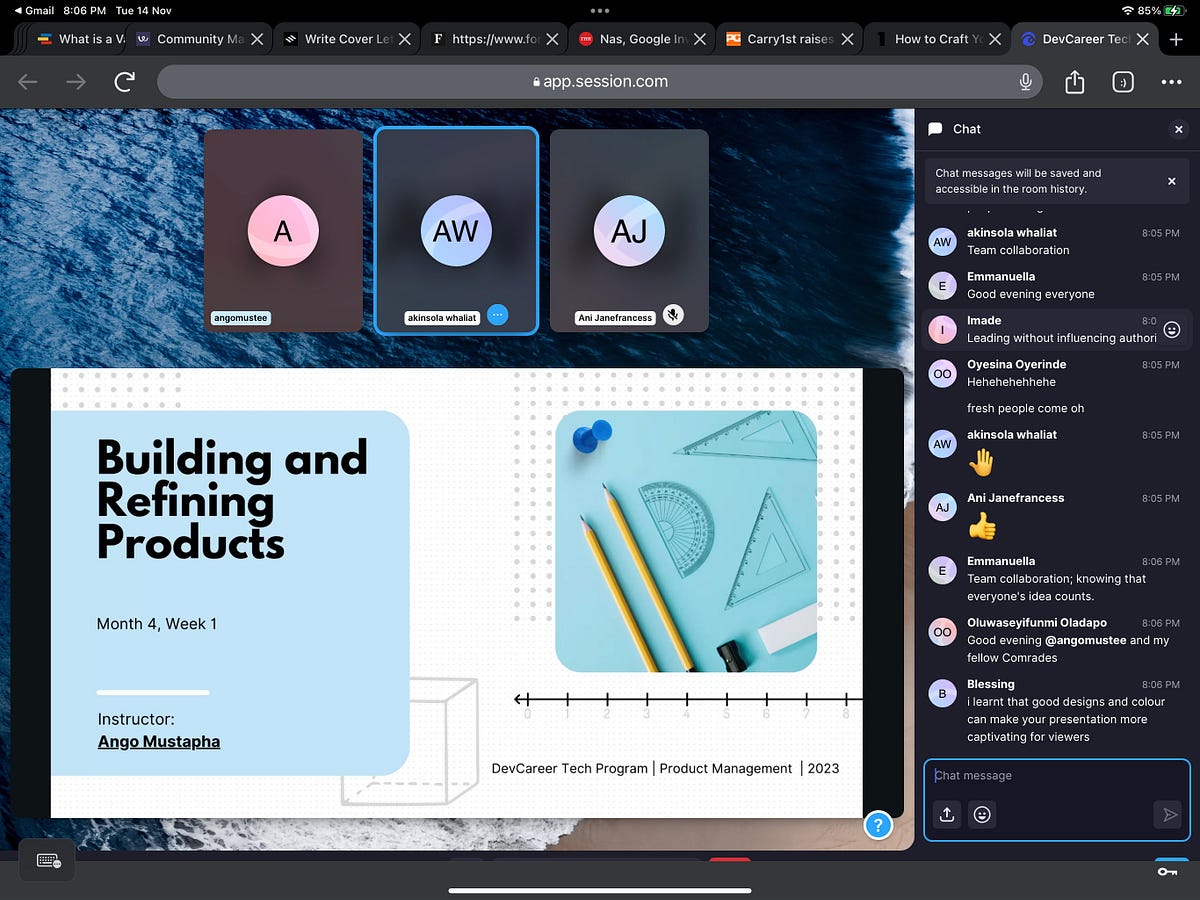The image size is (1200, 900).
Task: Open the browser three-dot menu
Action: pos(1171,82)
